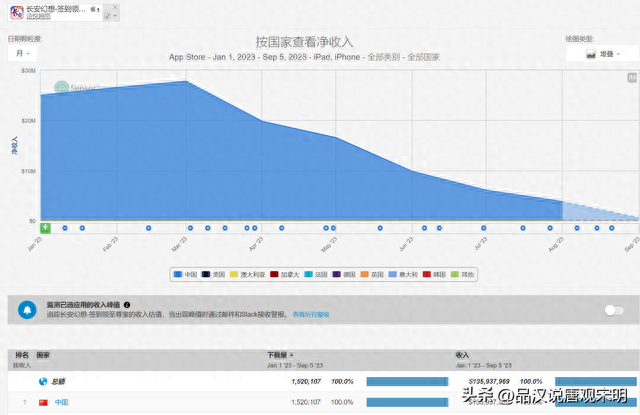Sort by the 国家 column header
The height and width of the screenshot is (415, 640).
tap(43, 355)
